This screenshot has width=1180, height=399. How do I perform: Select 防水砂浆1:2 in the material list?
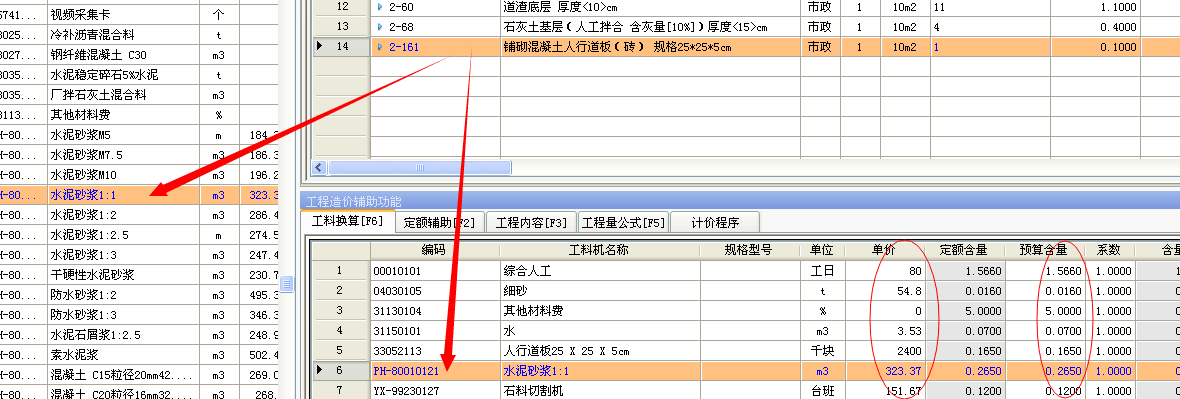83,295
